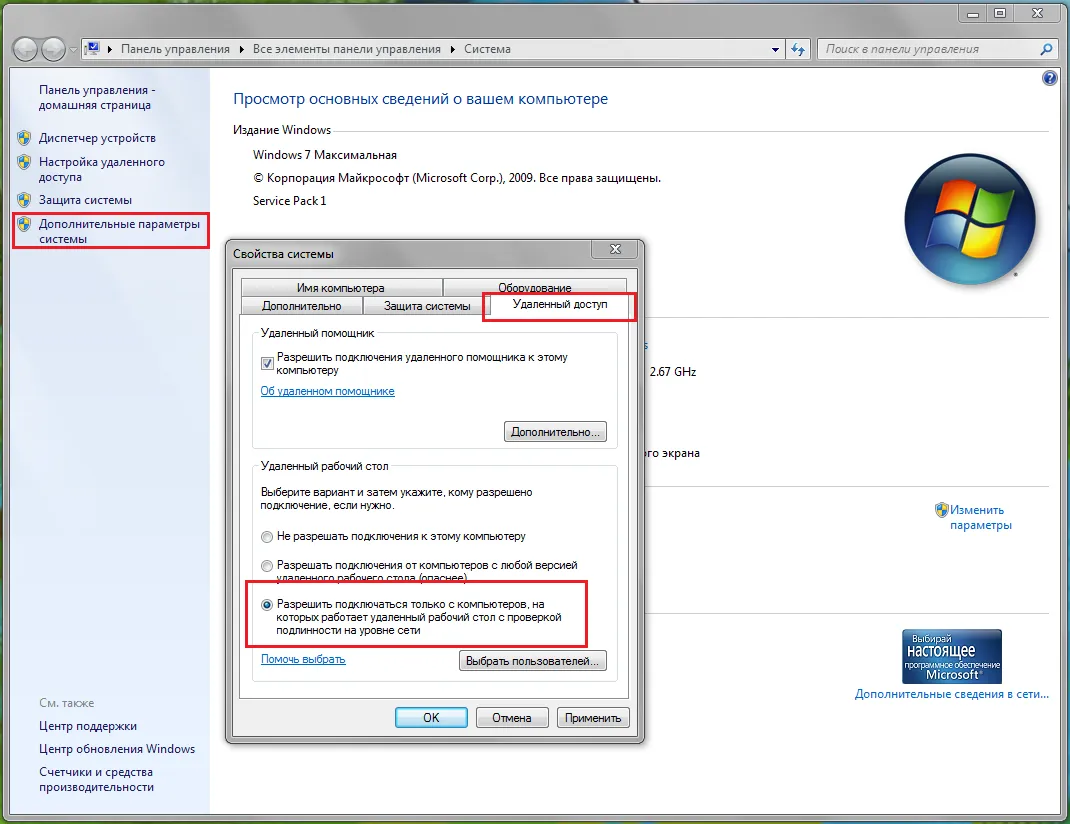This screenshot has height=824, width=1070.
Task: Click Панель управления breadcrumb segment
Action: coord(175,49)
